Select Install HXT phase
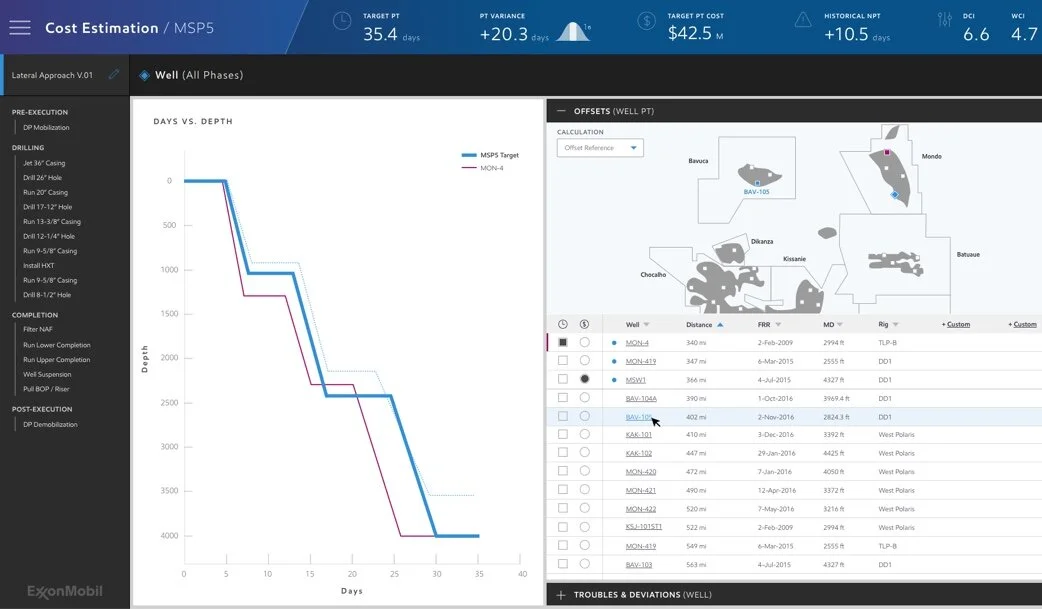The height and width of the screenshot is (609, 1042). click(39, 265)
